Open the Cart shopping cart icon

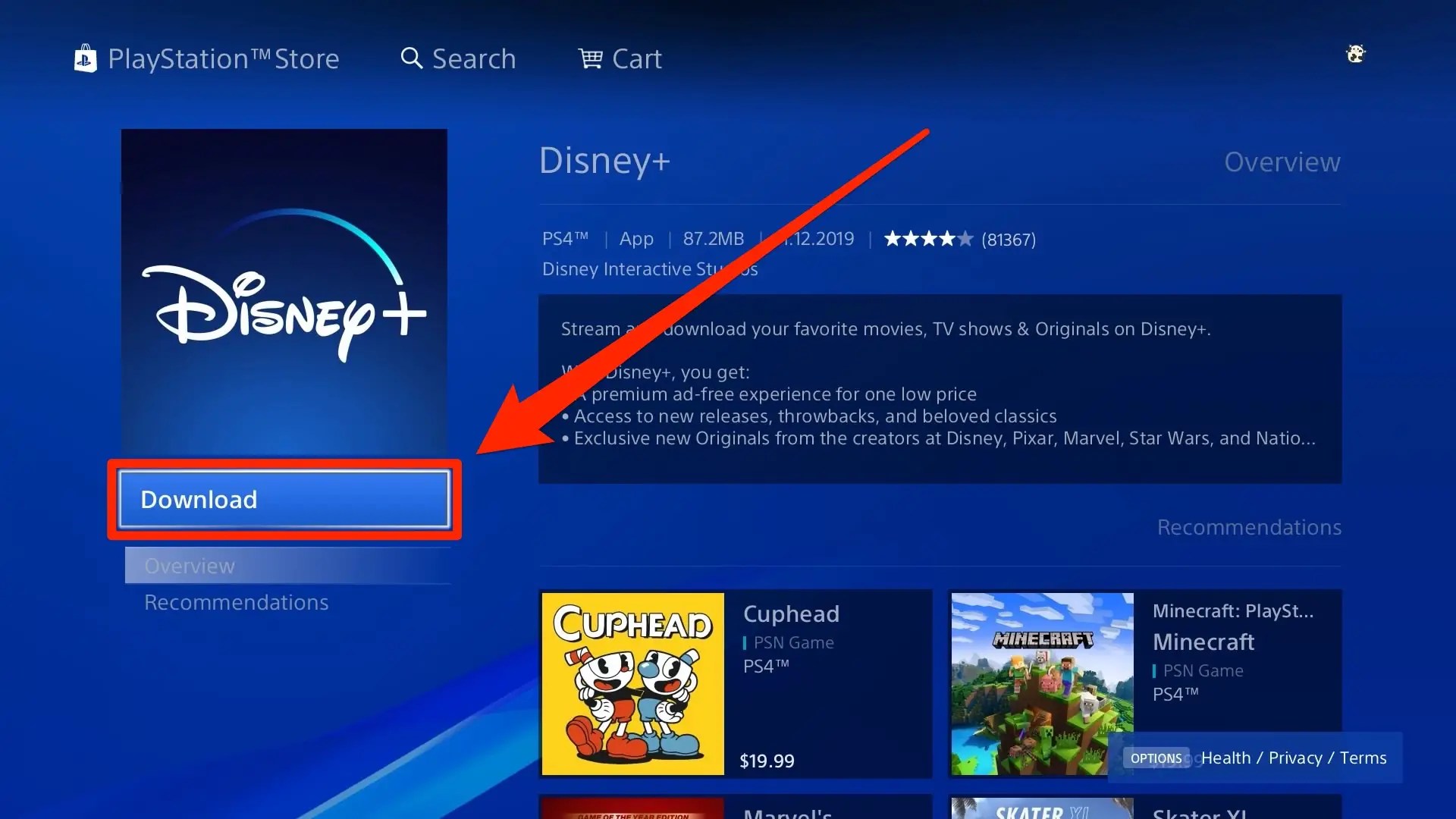coord(590,58)
